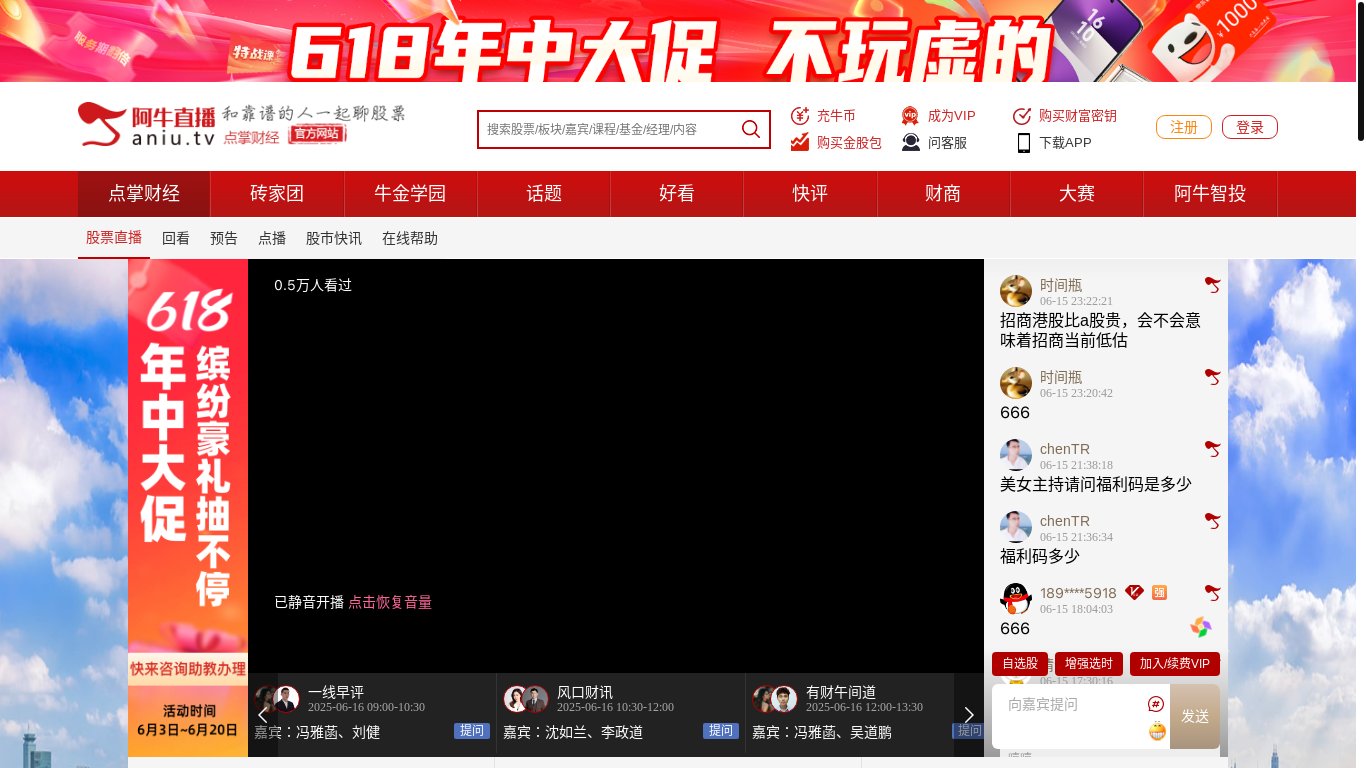Click the VIP diamond badge by 189****5918
Viewport: 1366px width, 768px height.
1134,592
